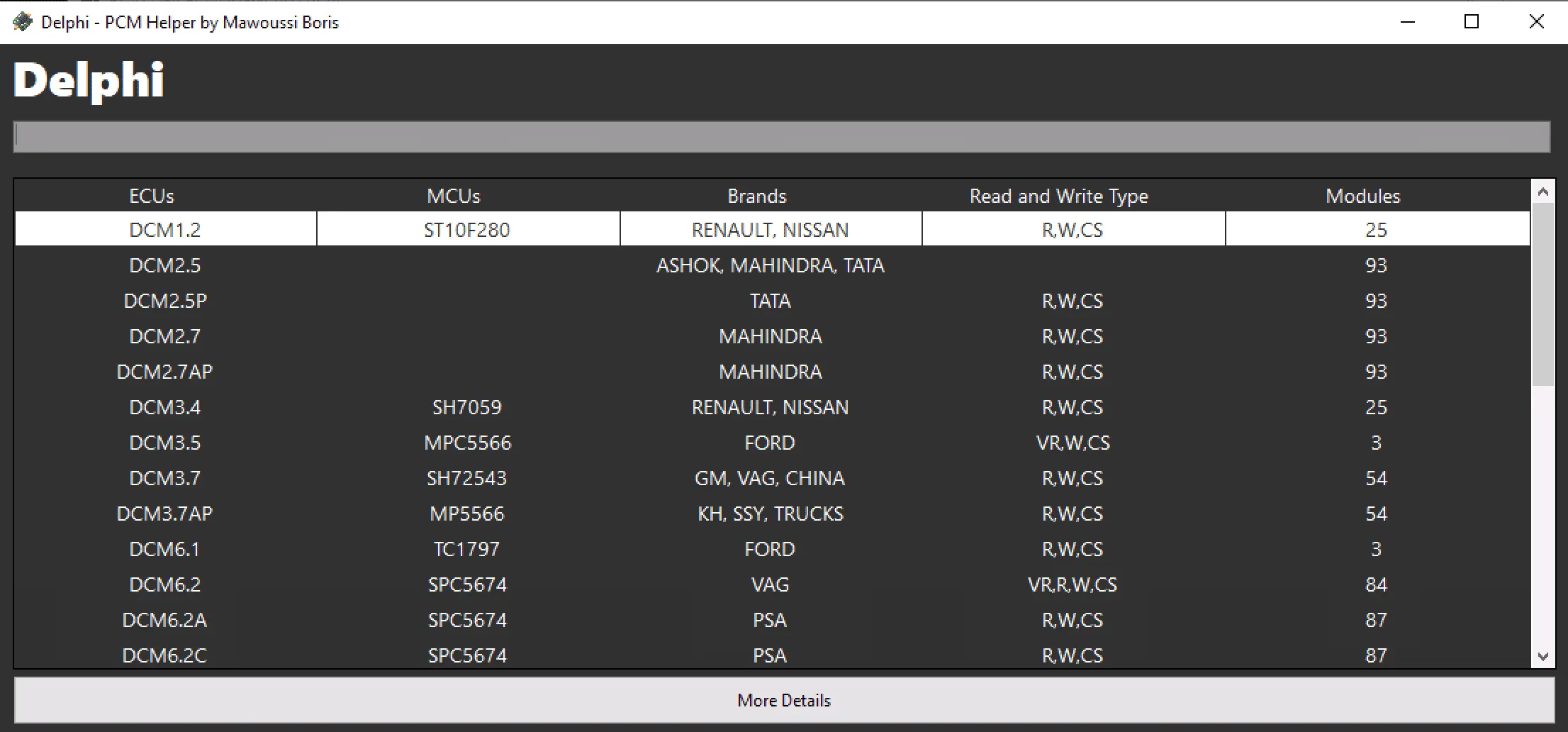Image resolution: width=1568 pixels, height=732 pixels.
Task: Click modules value 25 in DCM3.4 row
Action: coord(1377,407)
